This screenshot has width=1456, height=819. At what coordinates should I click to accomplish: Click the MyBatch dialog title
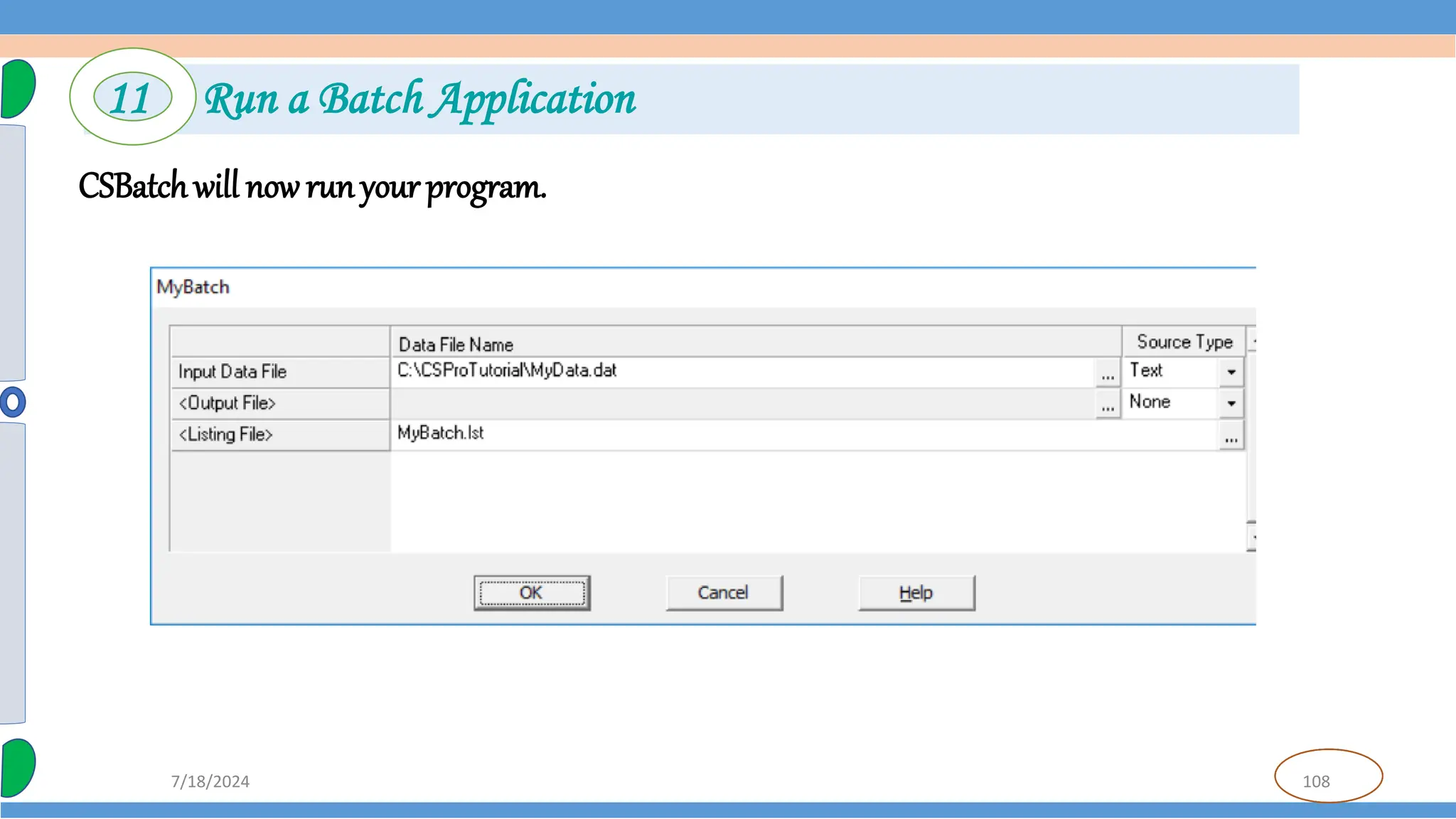click(193, 287)
